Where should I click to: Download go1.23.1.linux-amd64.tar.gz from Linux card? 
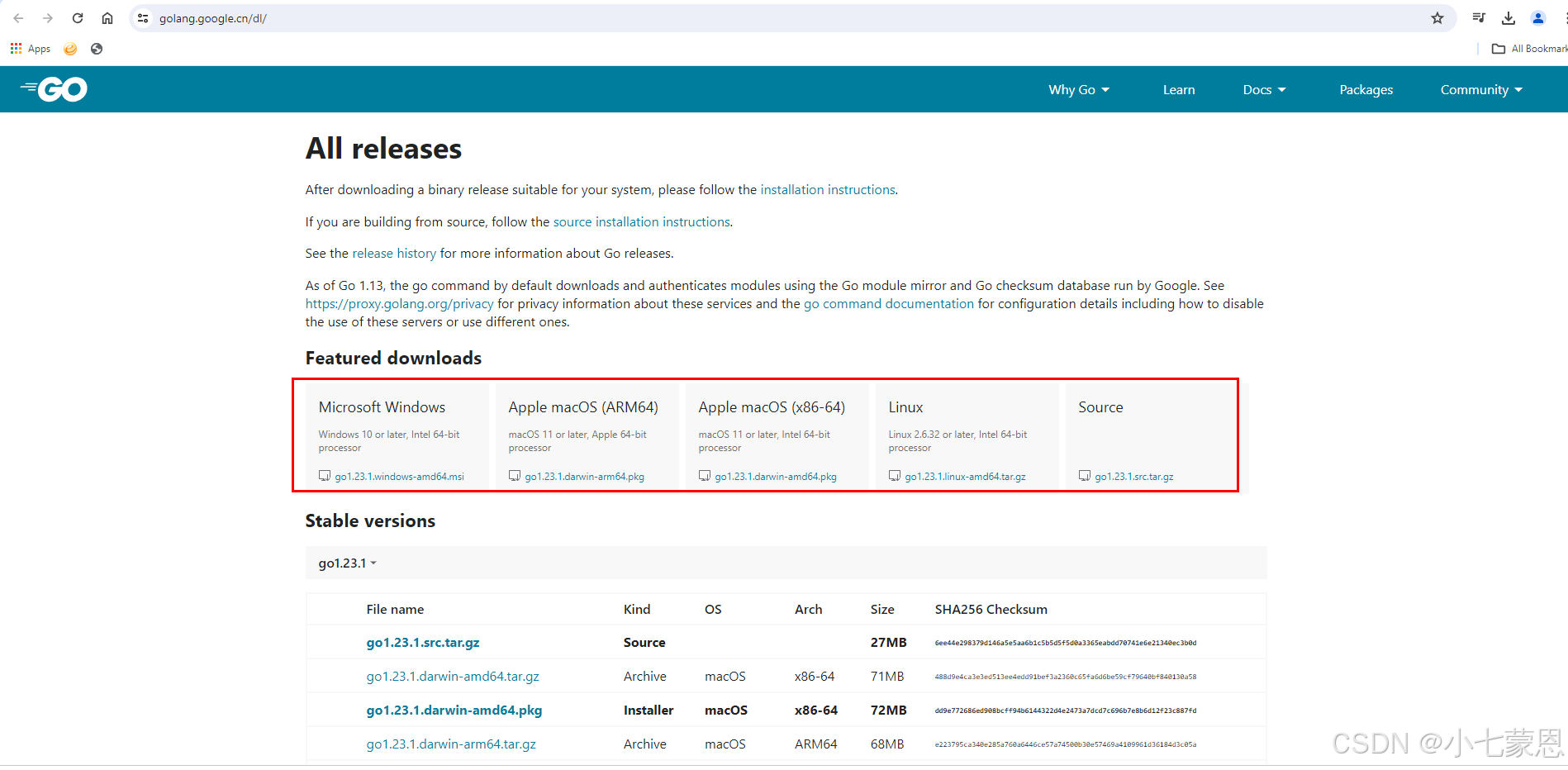[x=966, y=477]
